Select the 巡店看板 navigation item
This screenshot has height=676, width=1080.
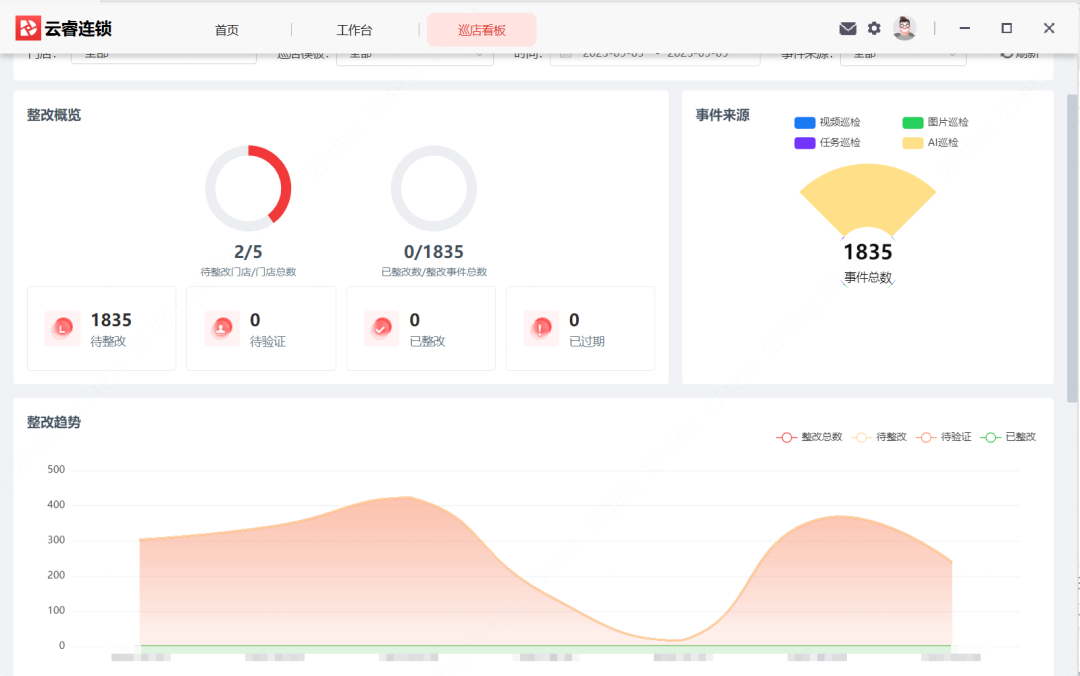pyautogui.click(x=481, y=30)
